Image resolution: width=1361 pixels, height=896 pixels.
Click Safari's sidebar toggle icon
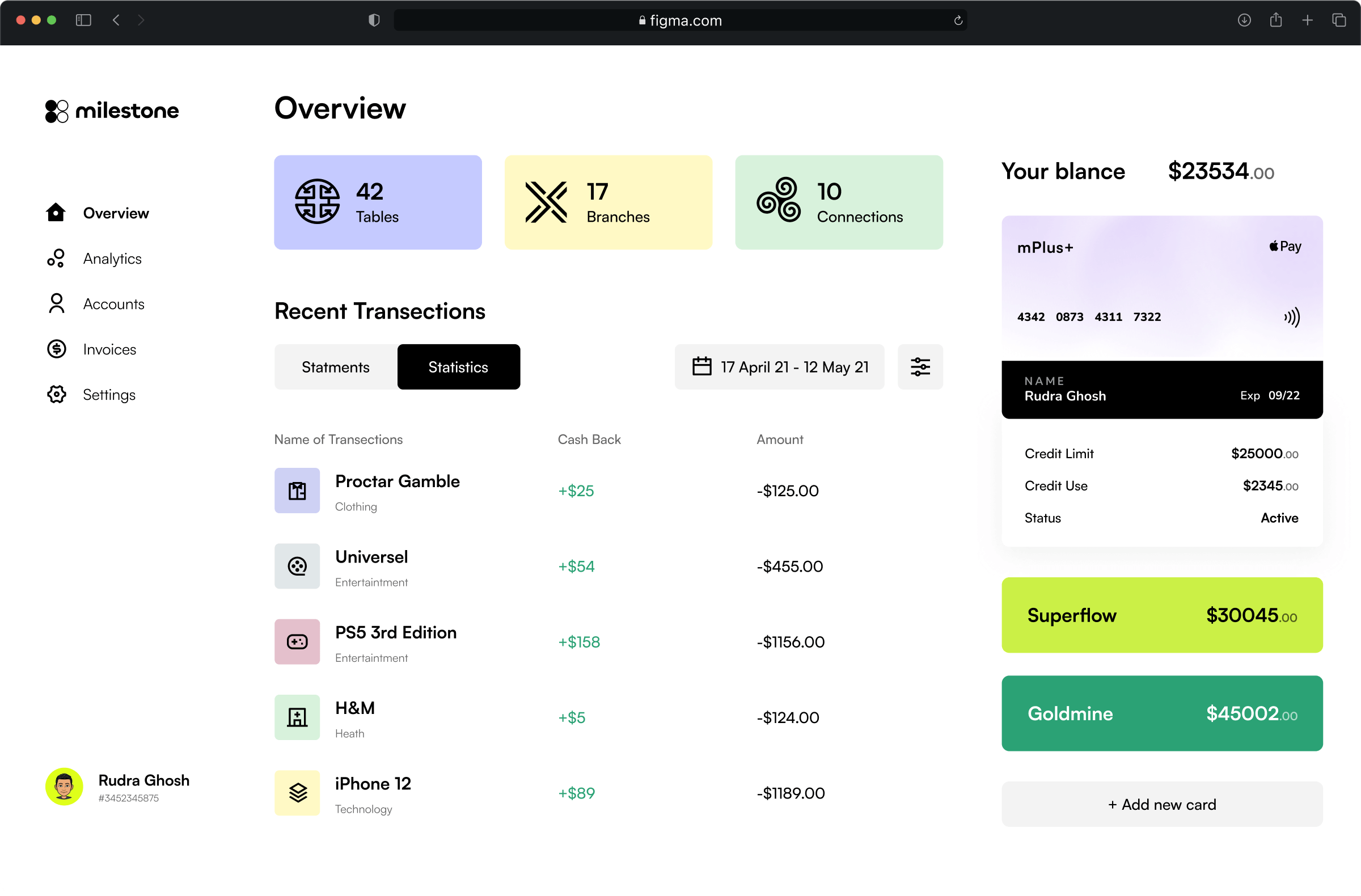click(83, 20)
